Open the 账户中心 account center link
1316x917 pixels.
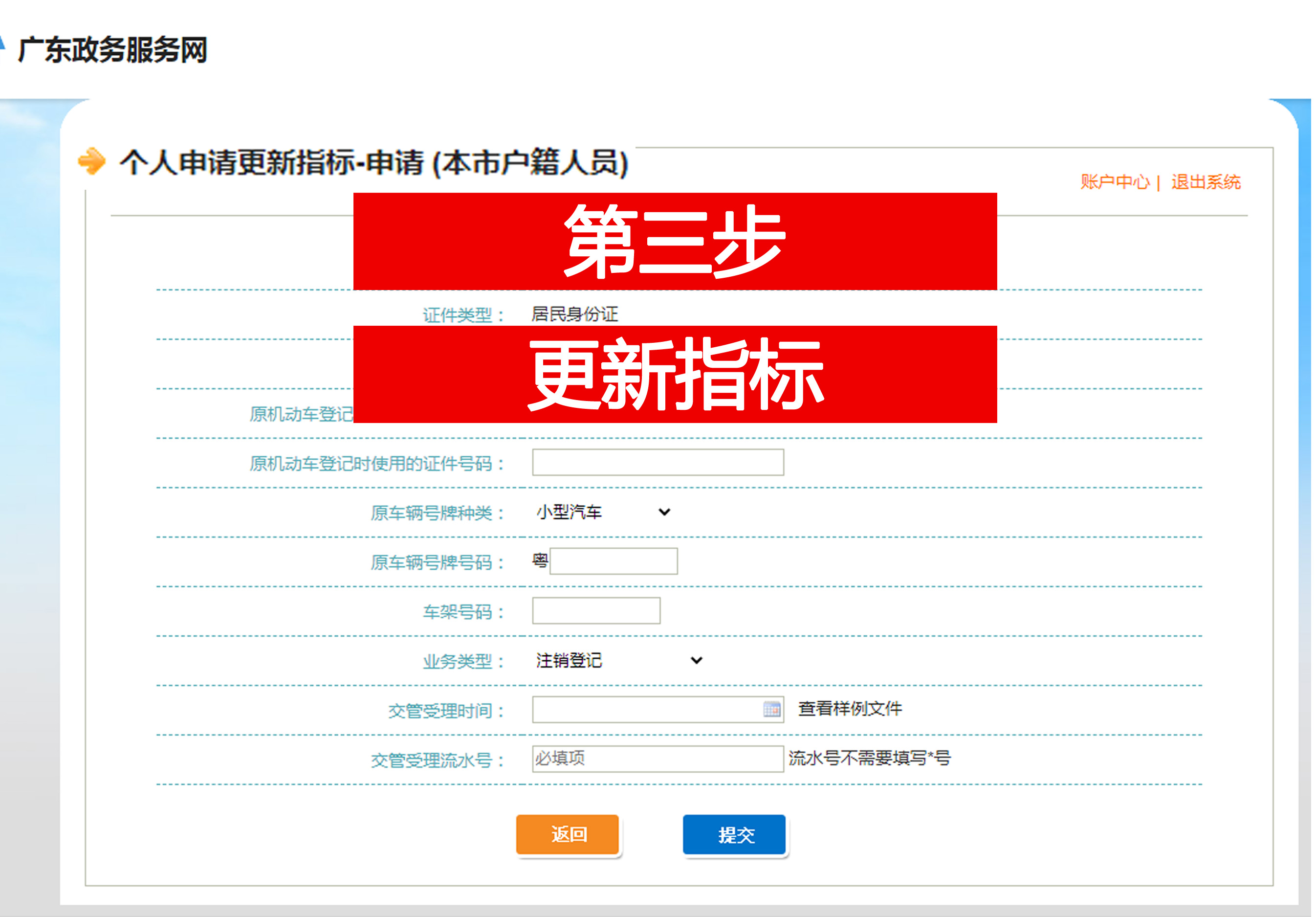1115,182
